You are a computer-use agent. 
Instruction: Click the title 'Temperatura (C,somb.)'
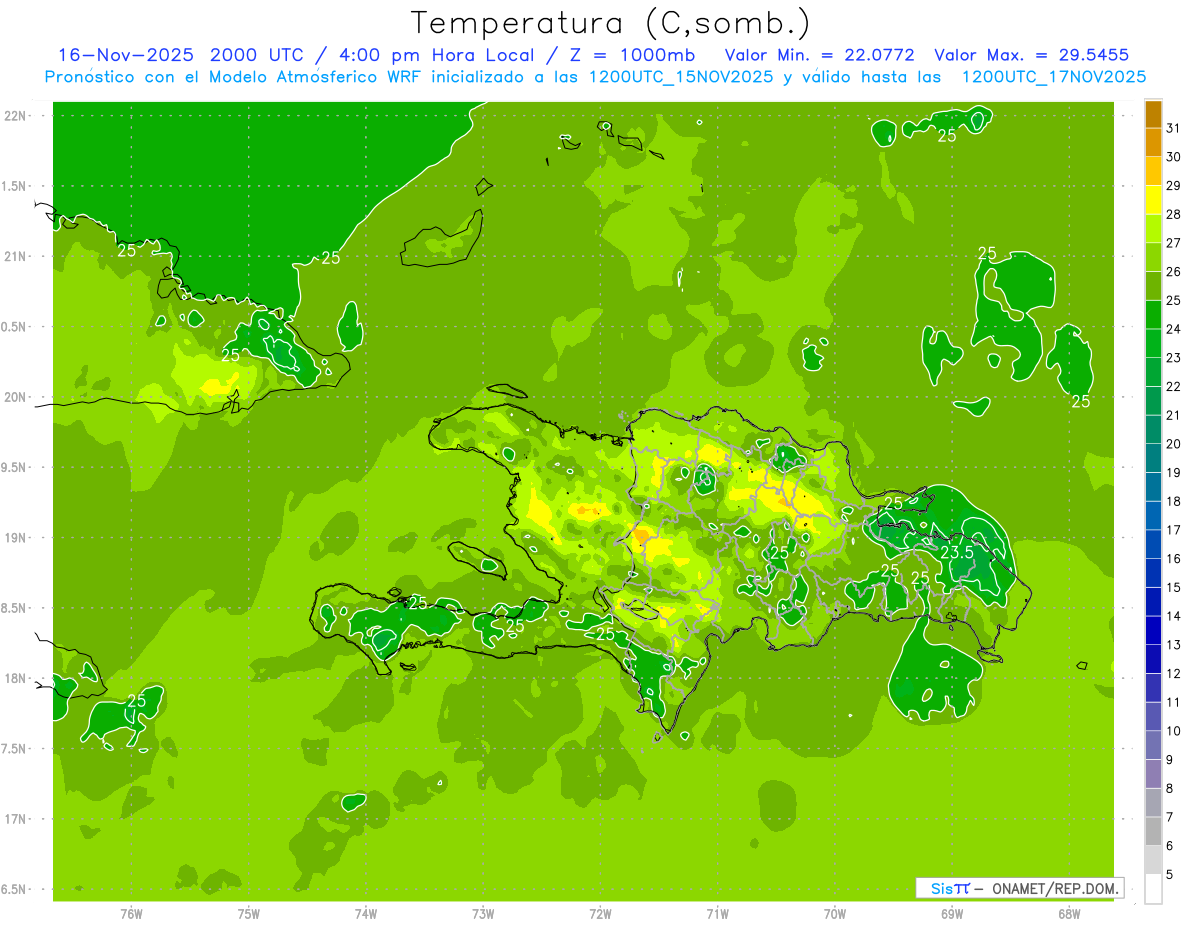point(611,23)
